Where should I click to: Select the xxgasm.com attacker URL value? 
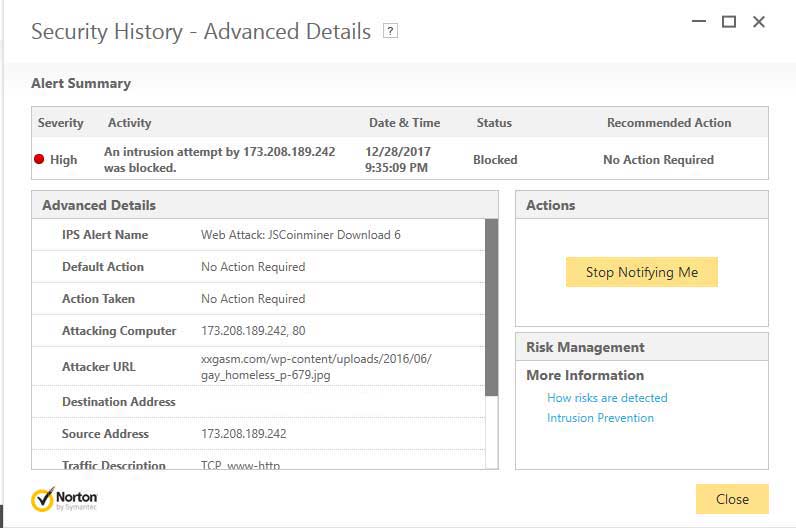click(x=316, y=367)
